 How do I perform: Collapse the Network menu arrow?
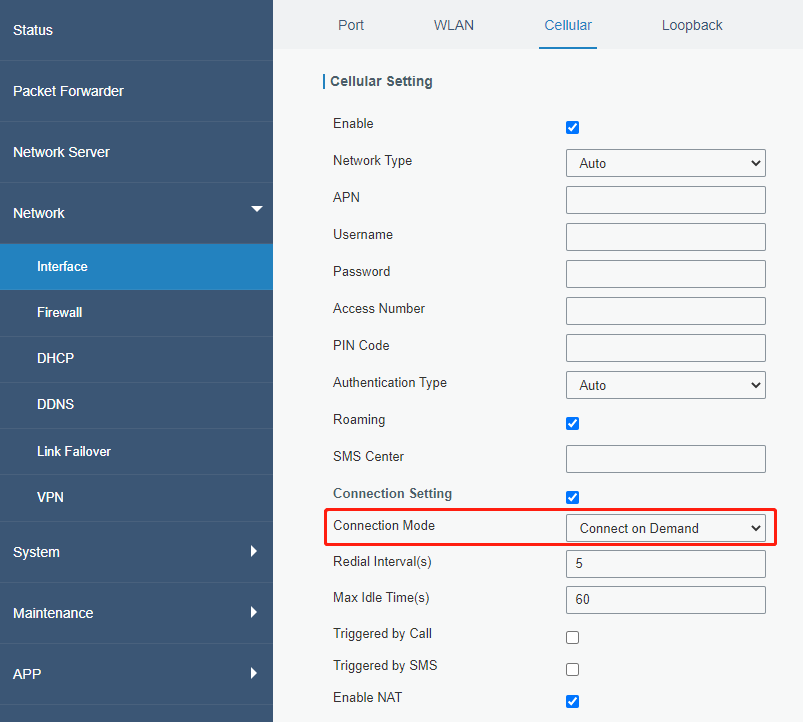(256, 210)
